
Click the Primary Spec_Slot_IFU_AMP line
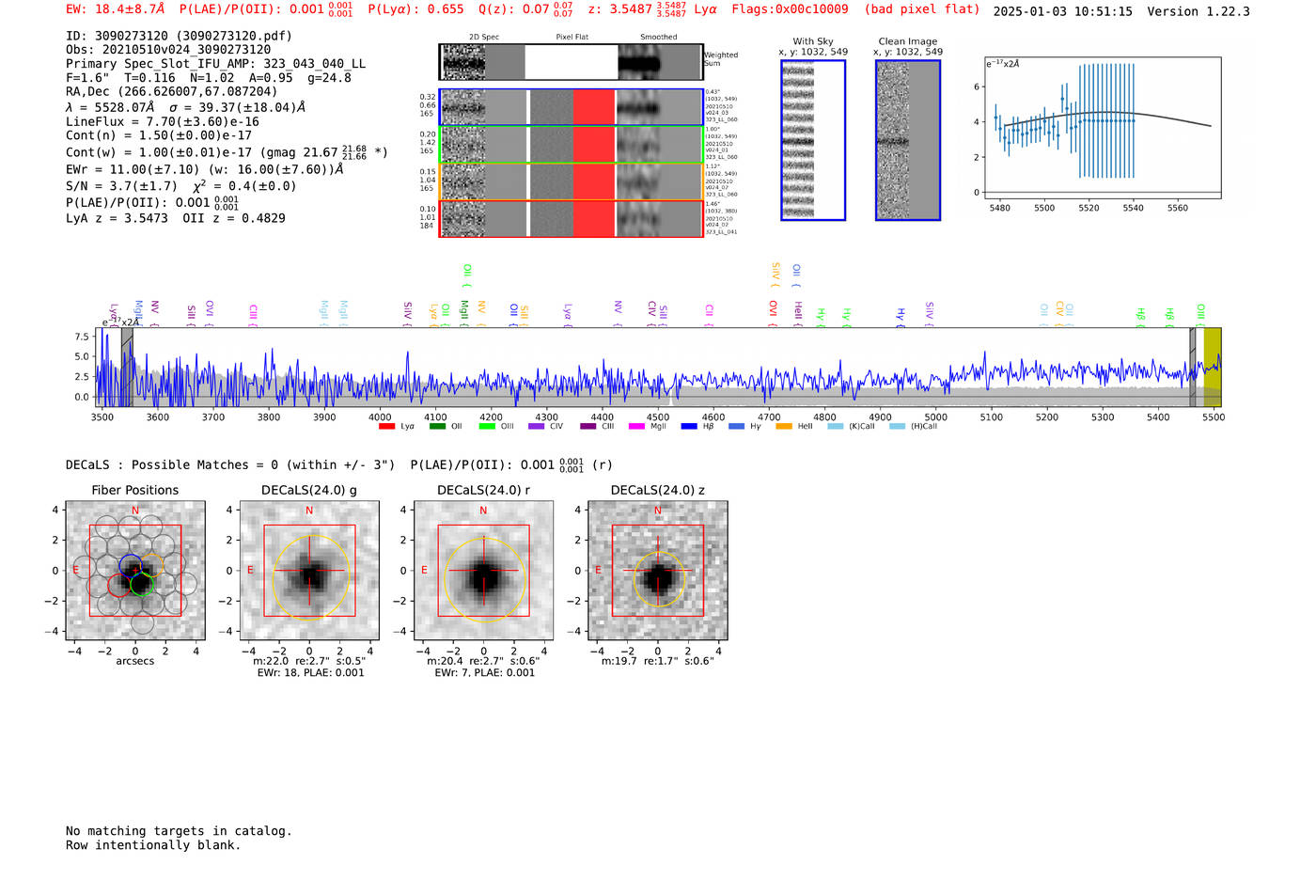tap(216, 64)
